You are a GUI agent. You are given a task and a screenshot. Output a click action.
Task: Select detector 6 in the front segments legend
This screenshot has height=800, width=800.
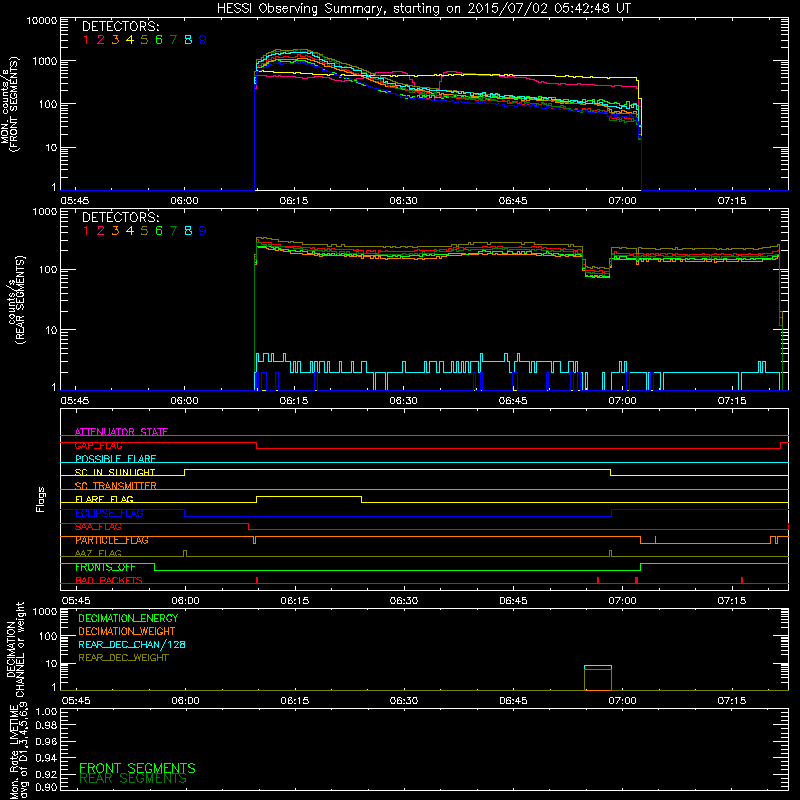coord(159,40)
